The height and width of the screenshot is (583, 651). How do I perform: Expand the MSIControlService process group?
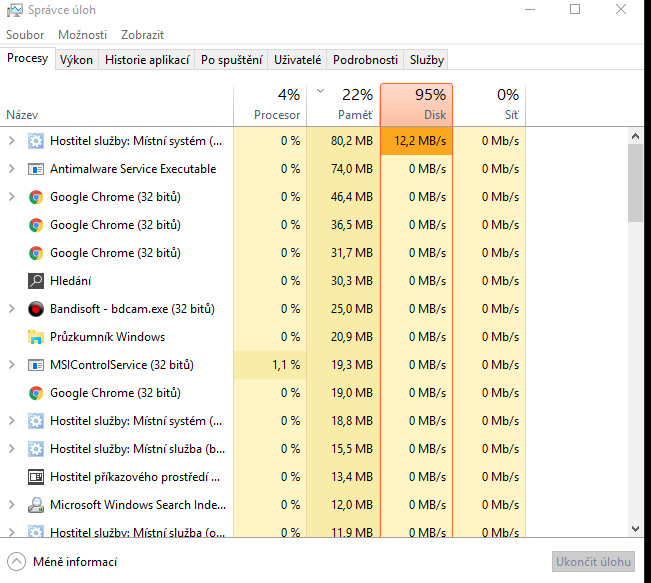(x=12, y=365)
